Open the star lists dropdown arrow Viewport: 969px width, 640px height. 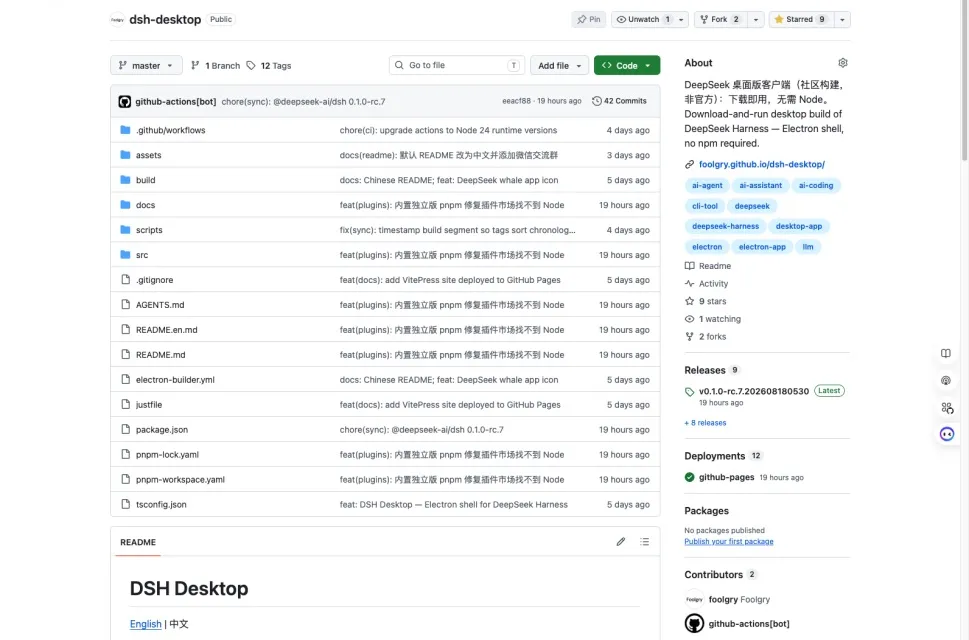coord(842,19)
